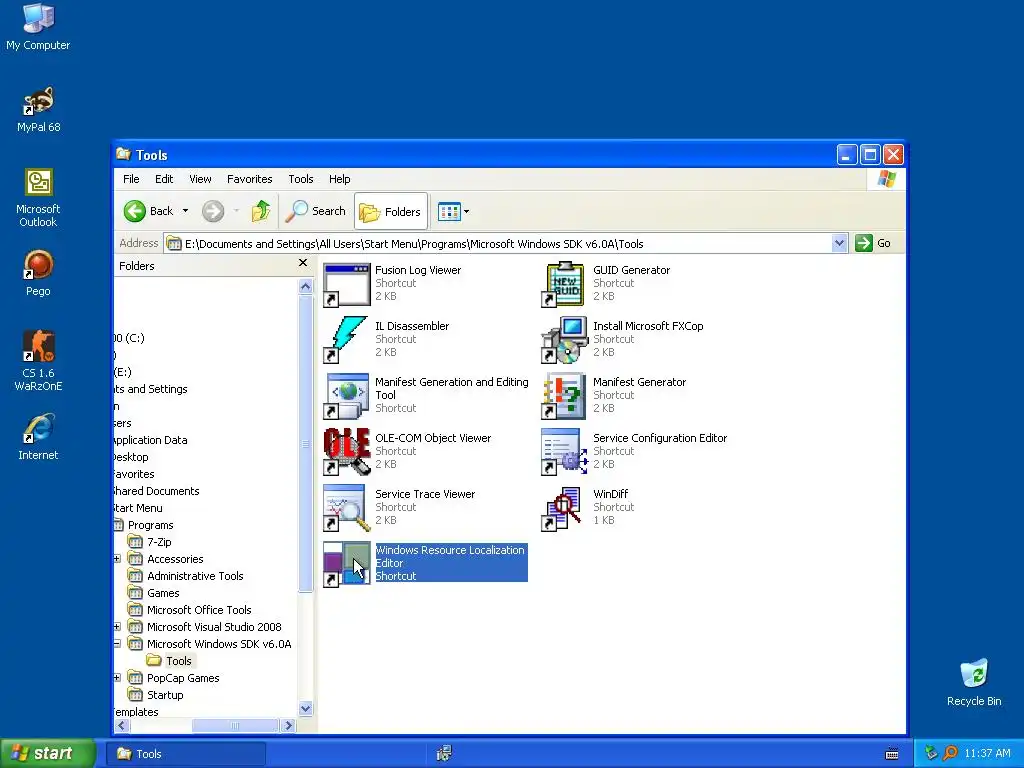Click the Tools taskbar button
The height and width of the screenshot is (768, 1024).
click(x=187, y=754)
